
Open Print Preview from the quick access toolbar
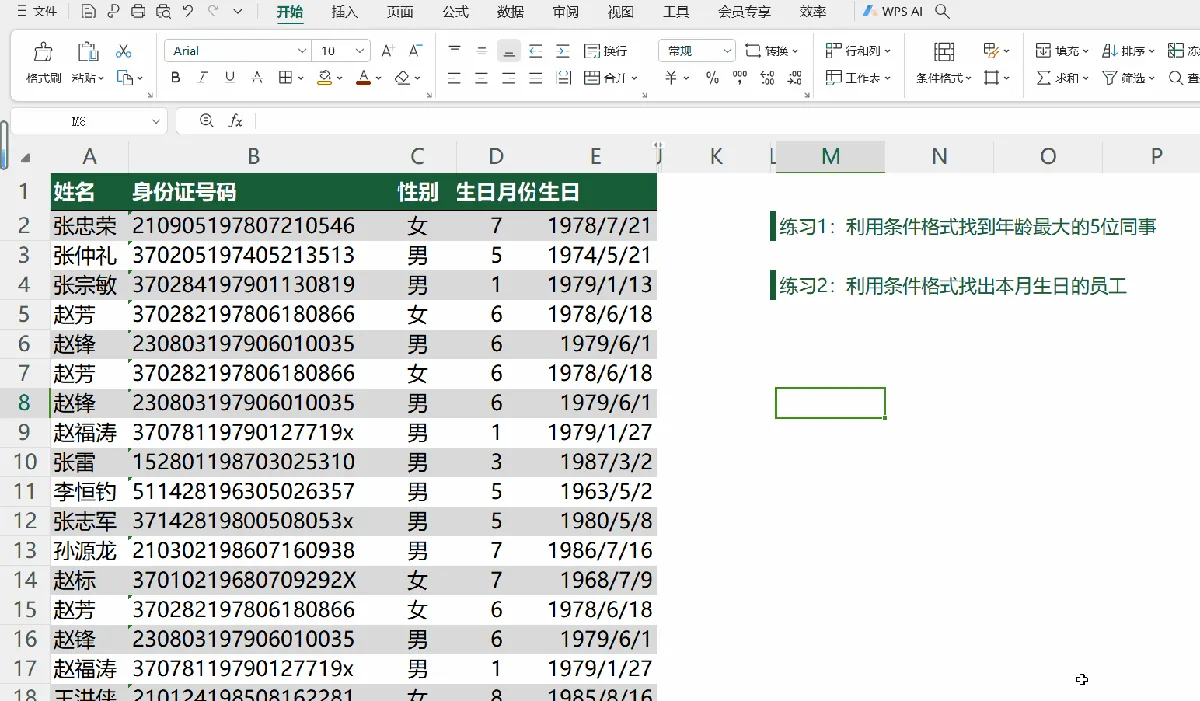163,12
